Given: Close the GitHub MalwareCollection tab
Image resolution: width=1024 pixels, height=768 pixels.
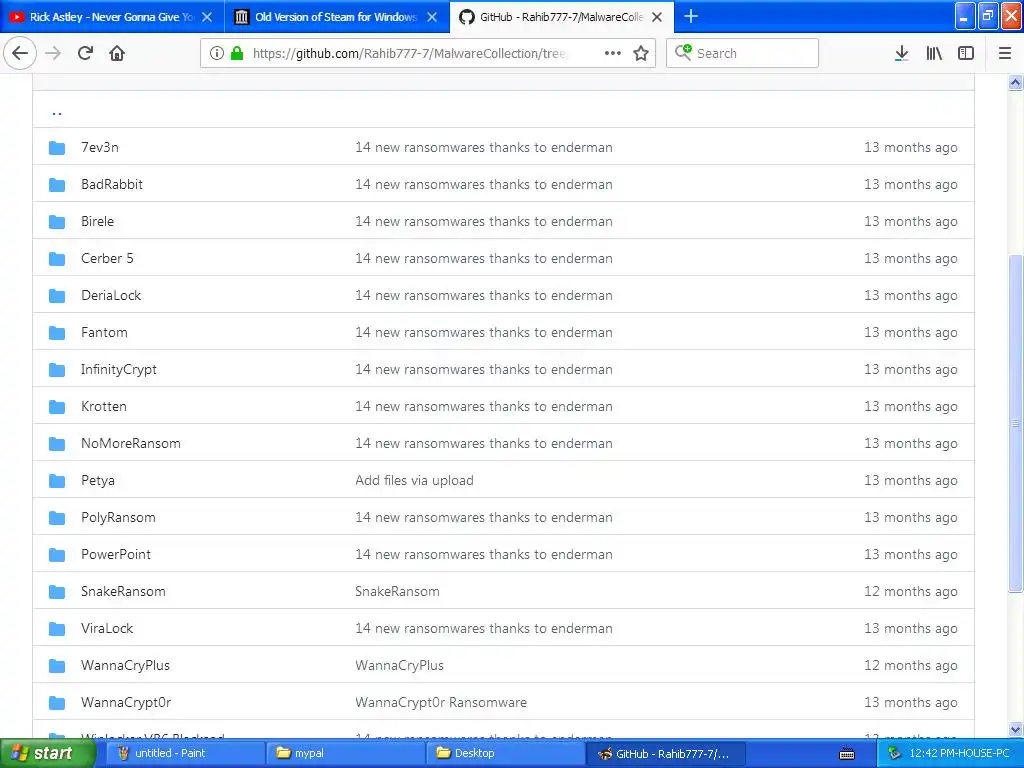Looking at the screenshot, I should coord(657,17).
